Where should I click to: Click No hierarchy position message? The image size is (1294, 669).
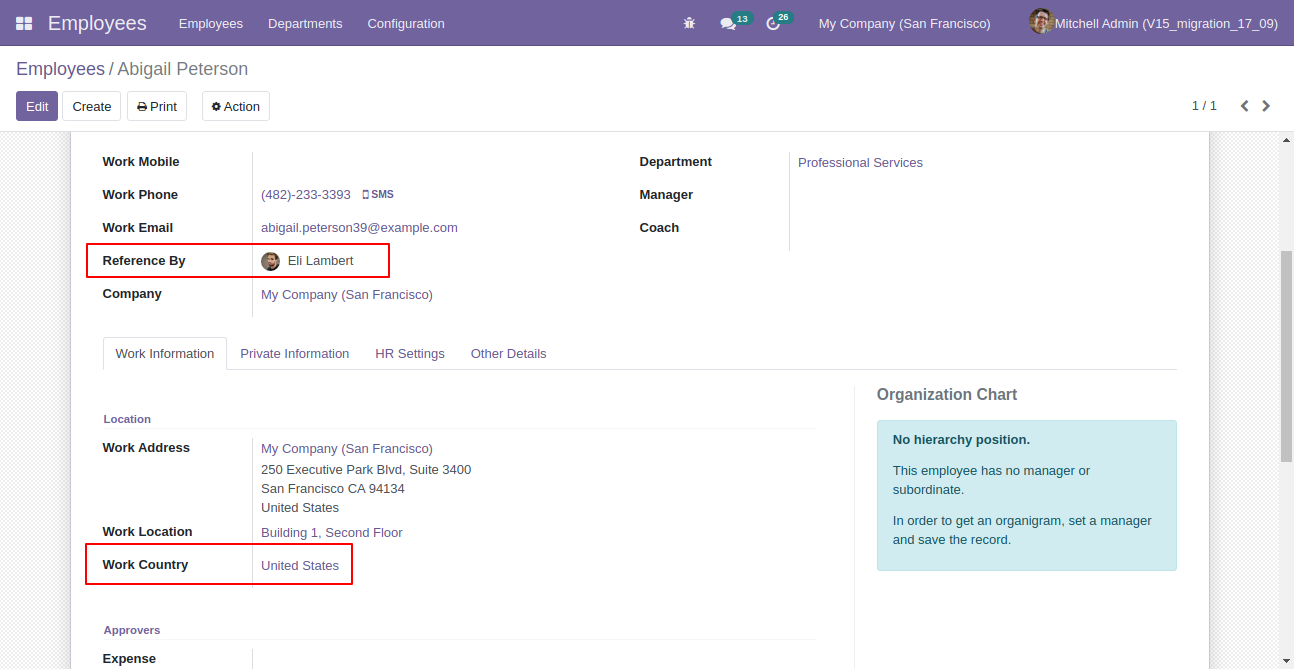coord(961,440)
